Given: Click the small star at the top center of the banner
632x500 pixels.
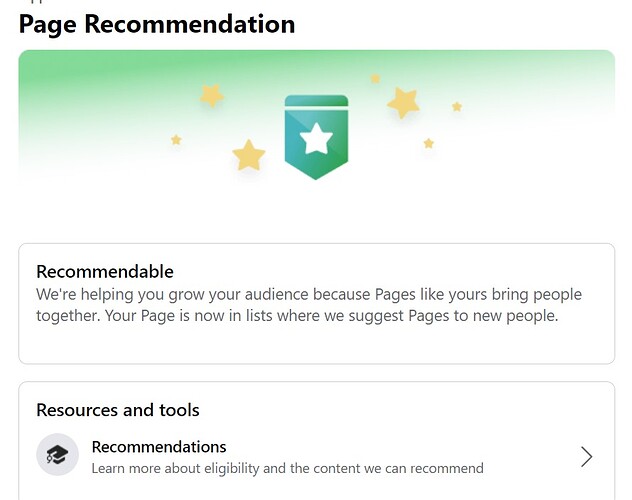Looking at the screenshot, I should click(375, 79).
